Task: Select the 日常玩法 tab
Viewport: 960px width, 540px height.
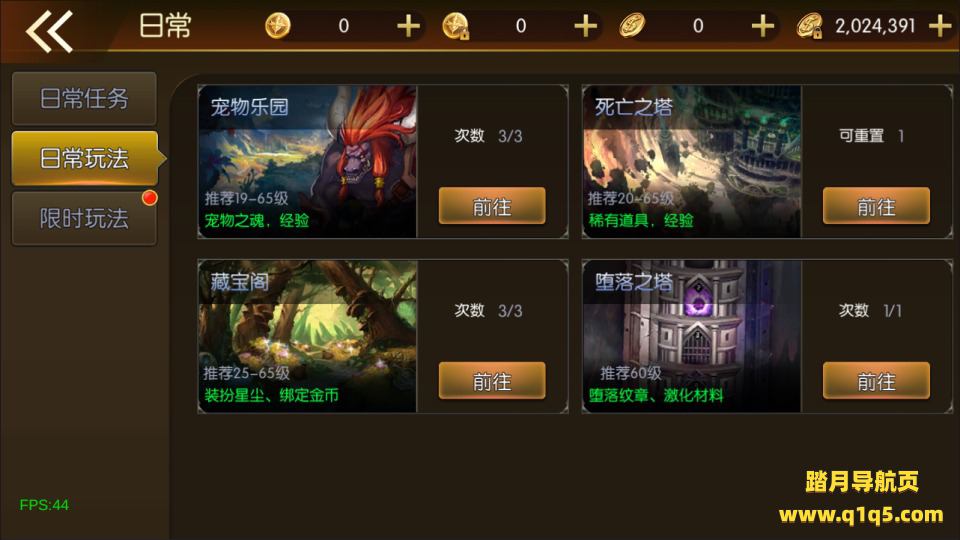Action: 86,158
